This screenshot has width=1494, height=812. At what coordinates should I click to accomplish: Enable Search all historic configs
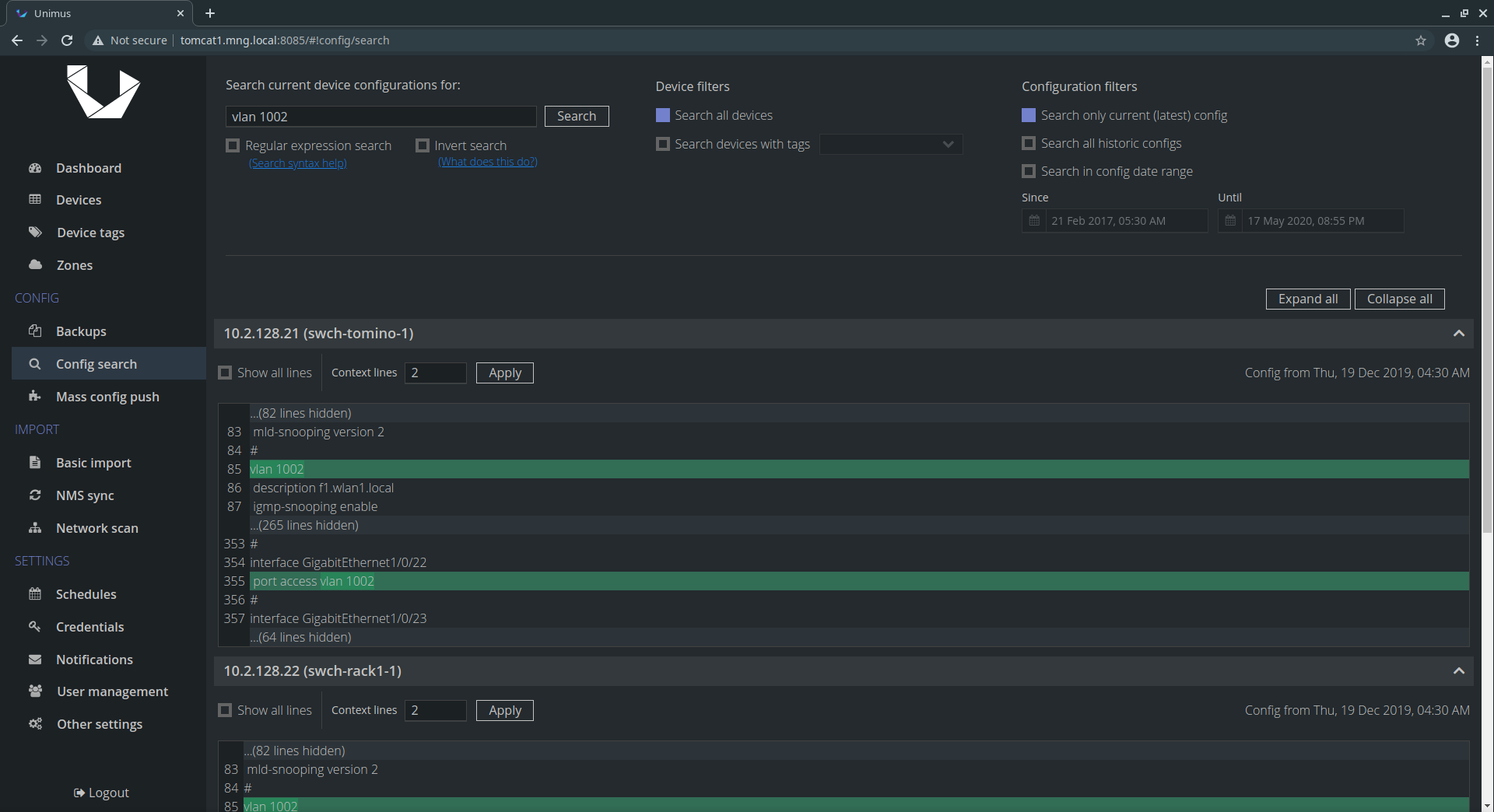pyautogui.click(x=1029, y=143)
